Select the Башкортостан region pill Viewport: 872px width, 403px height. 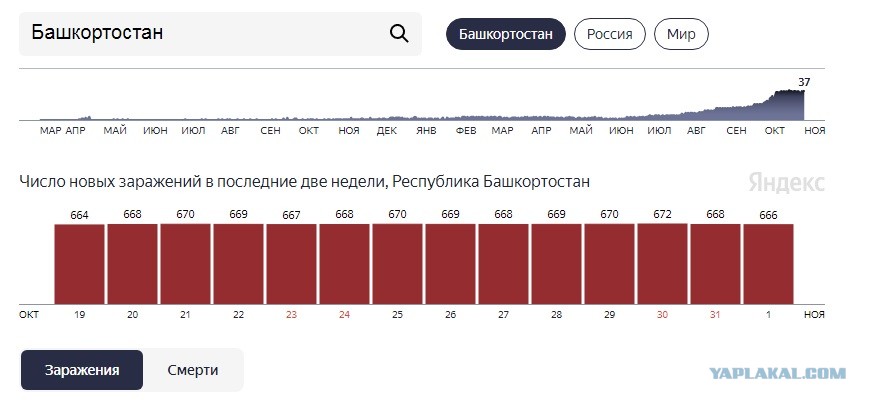(x=506, y=34)
